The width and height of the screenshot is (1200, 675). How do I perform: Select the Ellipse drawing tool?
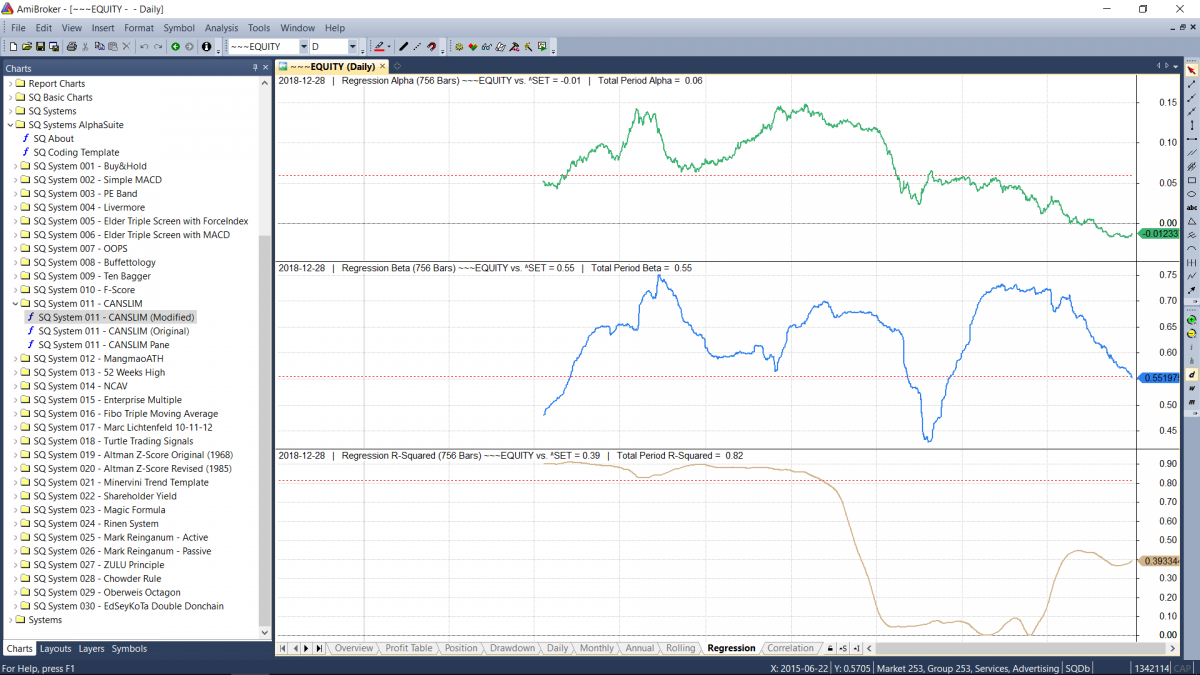[1192, 194]
